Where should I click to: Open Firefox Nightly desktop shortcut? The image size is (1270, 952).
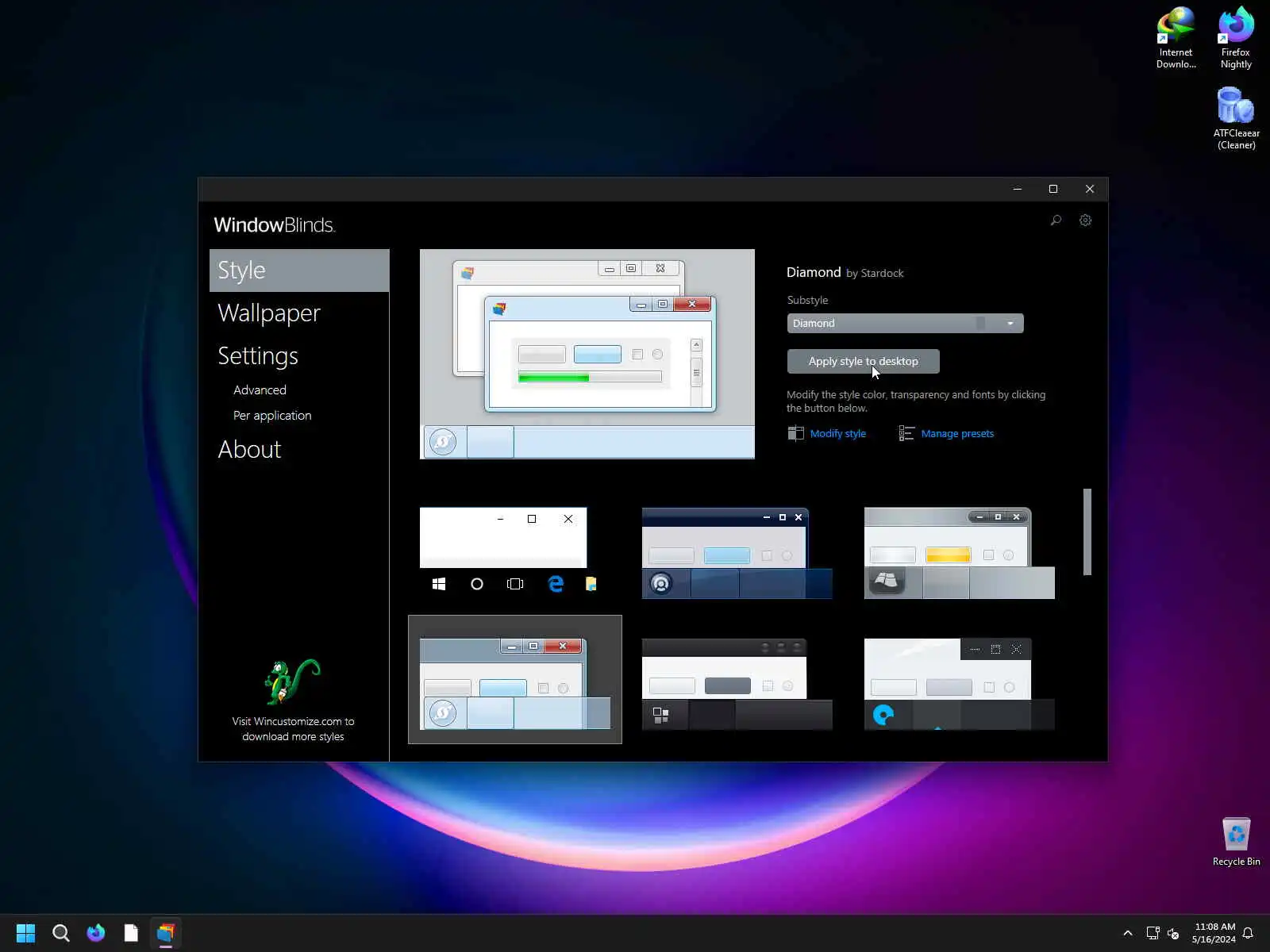point(1236,38)
